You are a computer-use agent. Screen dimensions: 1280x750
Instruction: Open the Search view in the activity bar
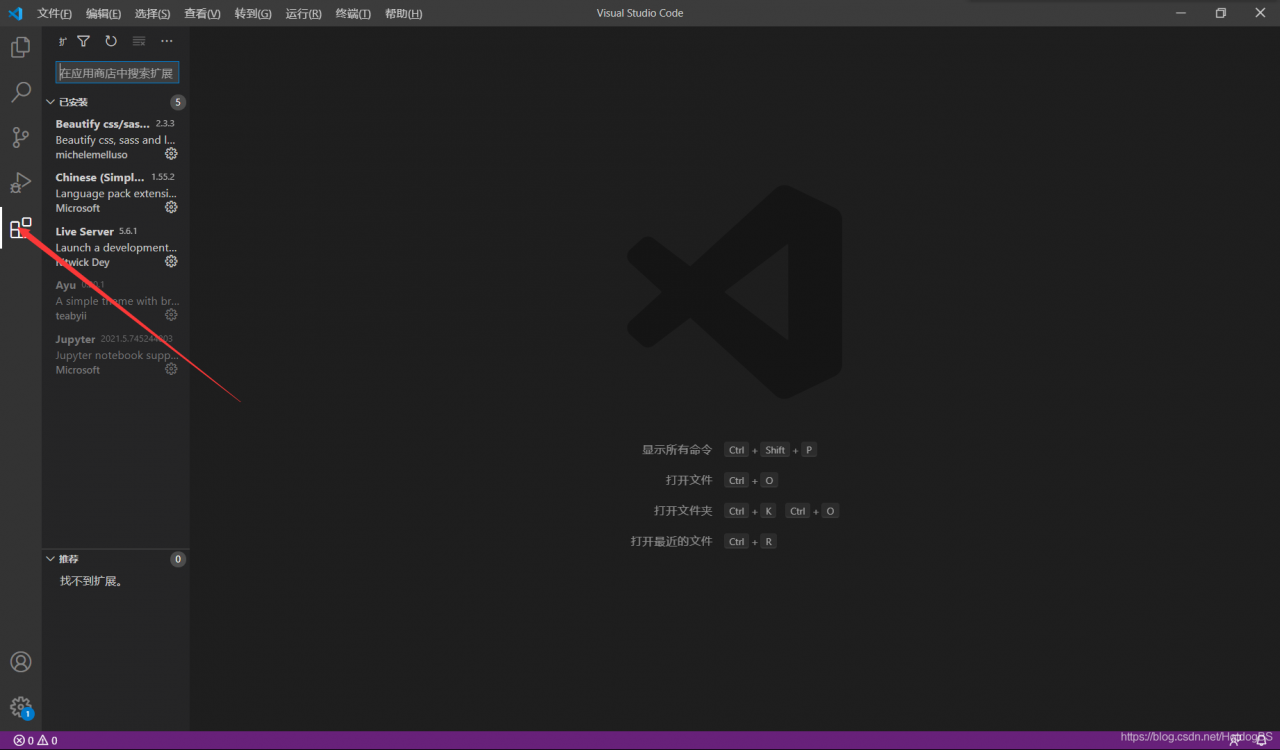click(x=20, y=92)
